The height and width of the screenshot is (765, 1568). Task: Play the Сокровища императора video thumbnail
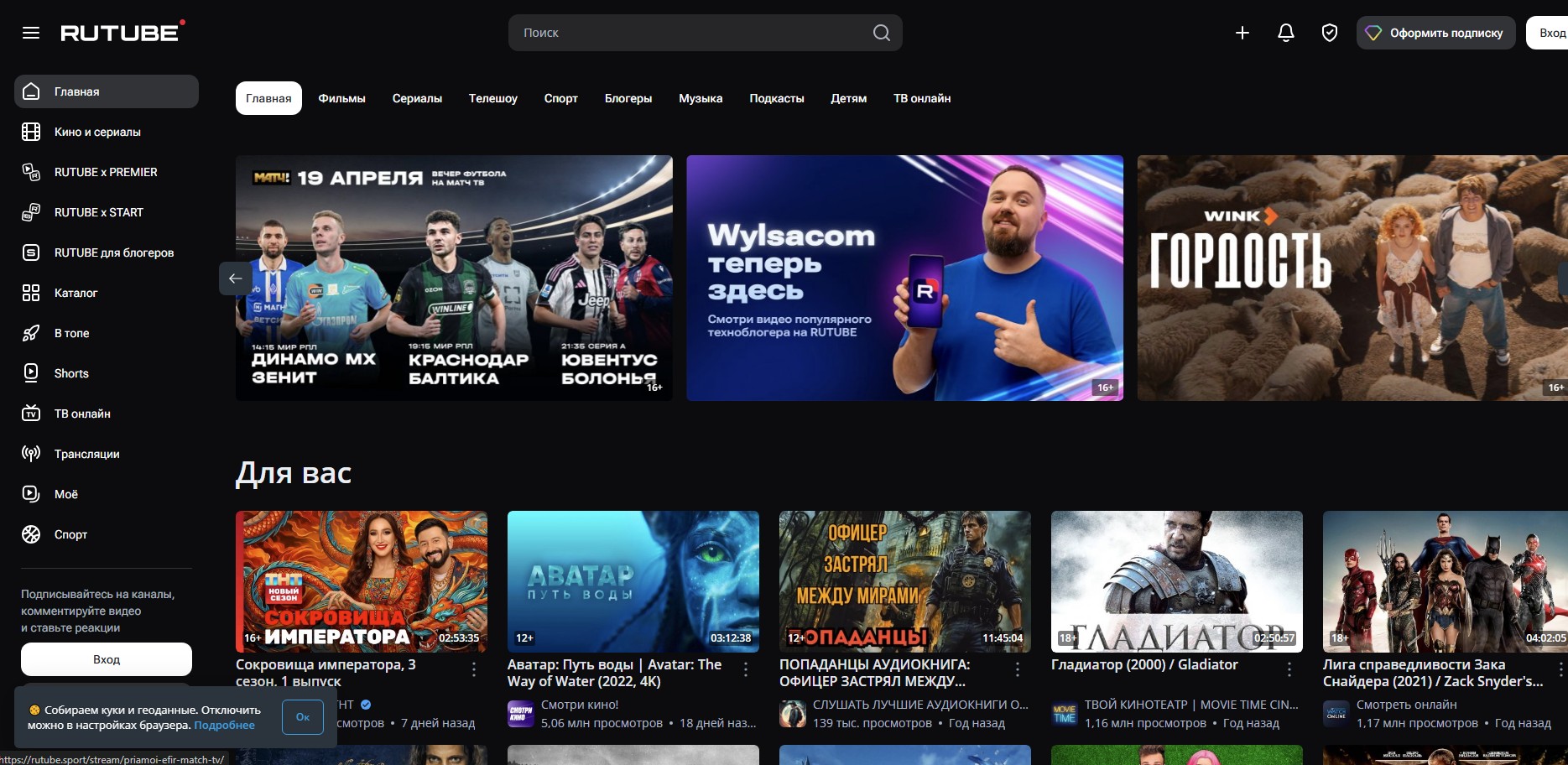point(362,581)
